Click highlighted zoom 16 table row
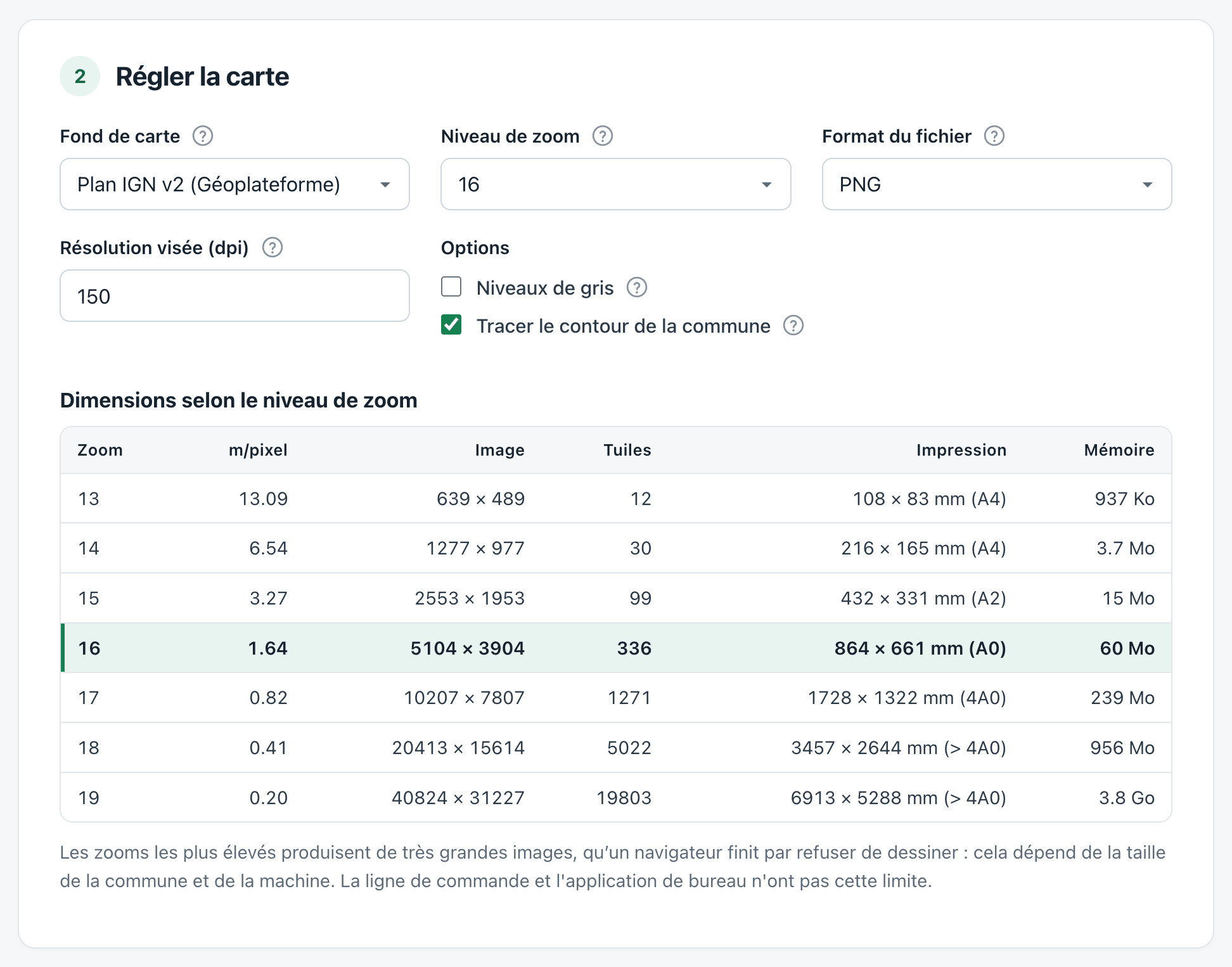Viewport: 1232px width, 967px height. click(x=616, y=648)
